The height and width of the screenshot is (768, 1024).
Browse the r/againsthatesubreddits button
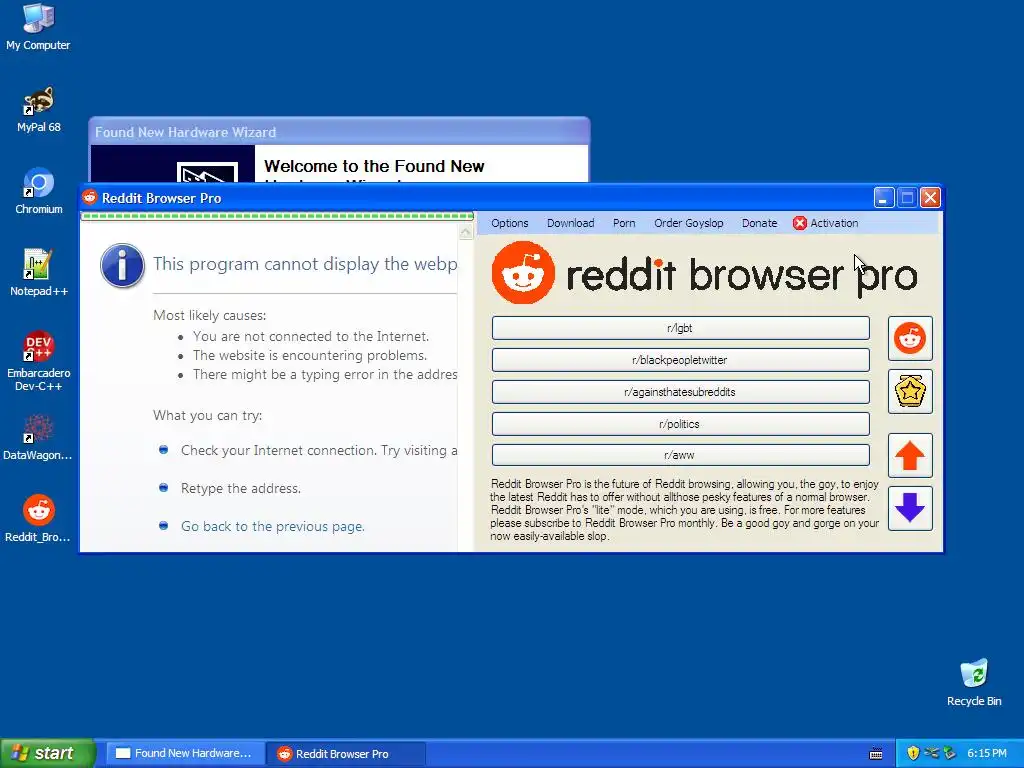point(680,392)
